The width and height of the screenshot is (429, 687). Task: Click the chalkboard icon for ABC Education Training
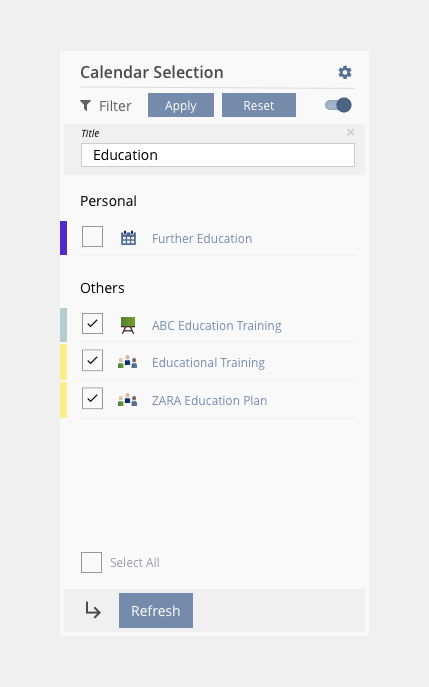[x=128, y=325]
